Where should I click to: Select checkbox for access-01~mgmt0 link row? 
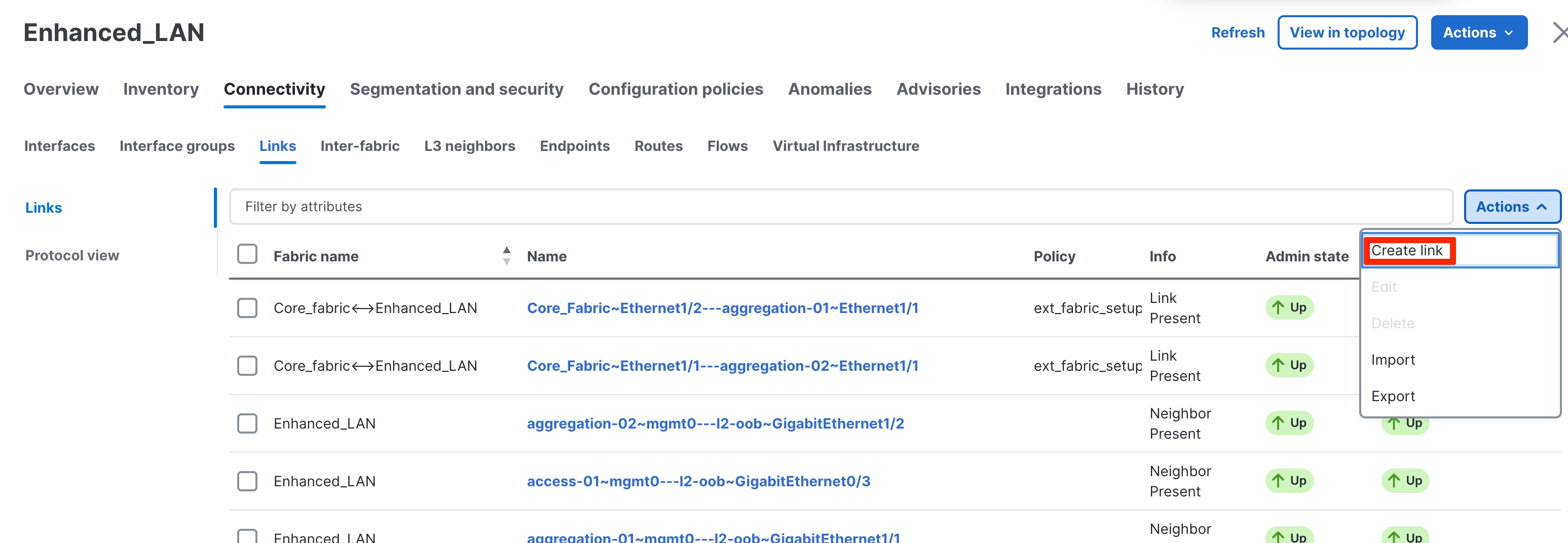(247, 481)
